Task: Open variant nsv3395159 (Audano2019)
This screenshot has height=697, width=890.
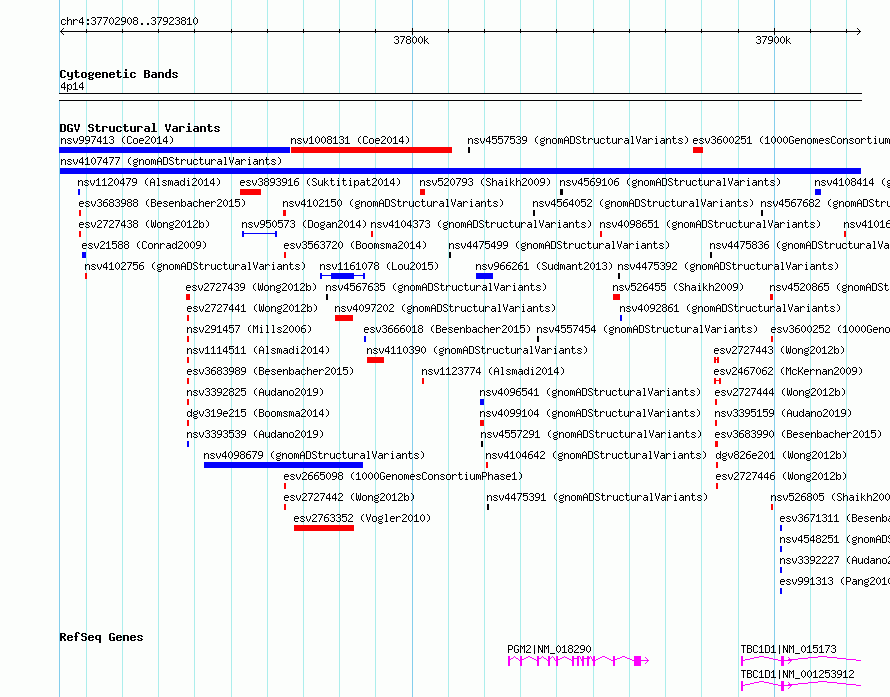Action: (783, 413)
